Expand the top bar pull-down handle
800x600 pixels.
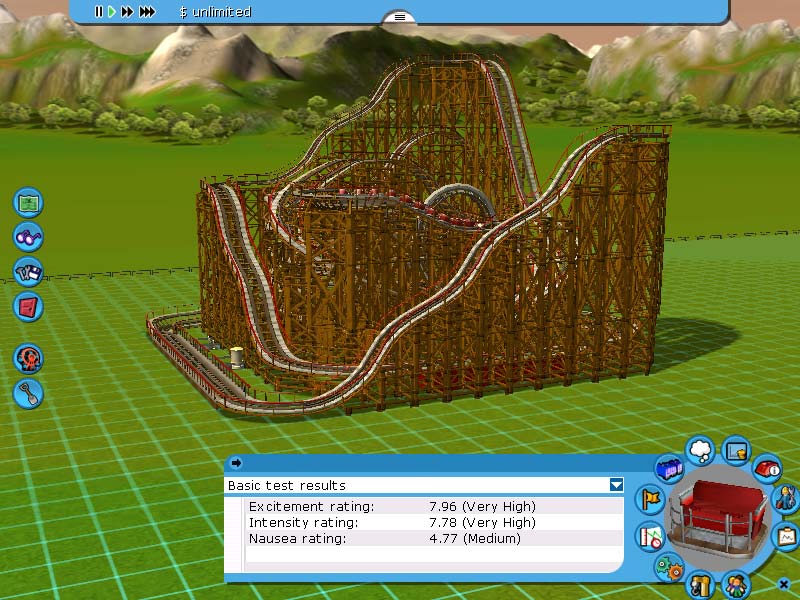[x=399, y=17]
